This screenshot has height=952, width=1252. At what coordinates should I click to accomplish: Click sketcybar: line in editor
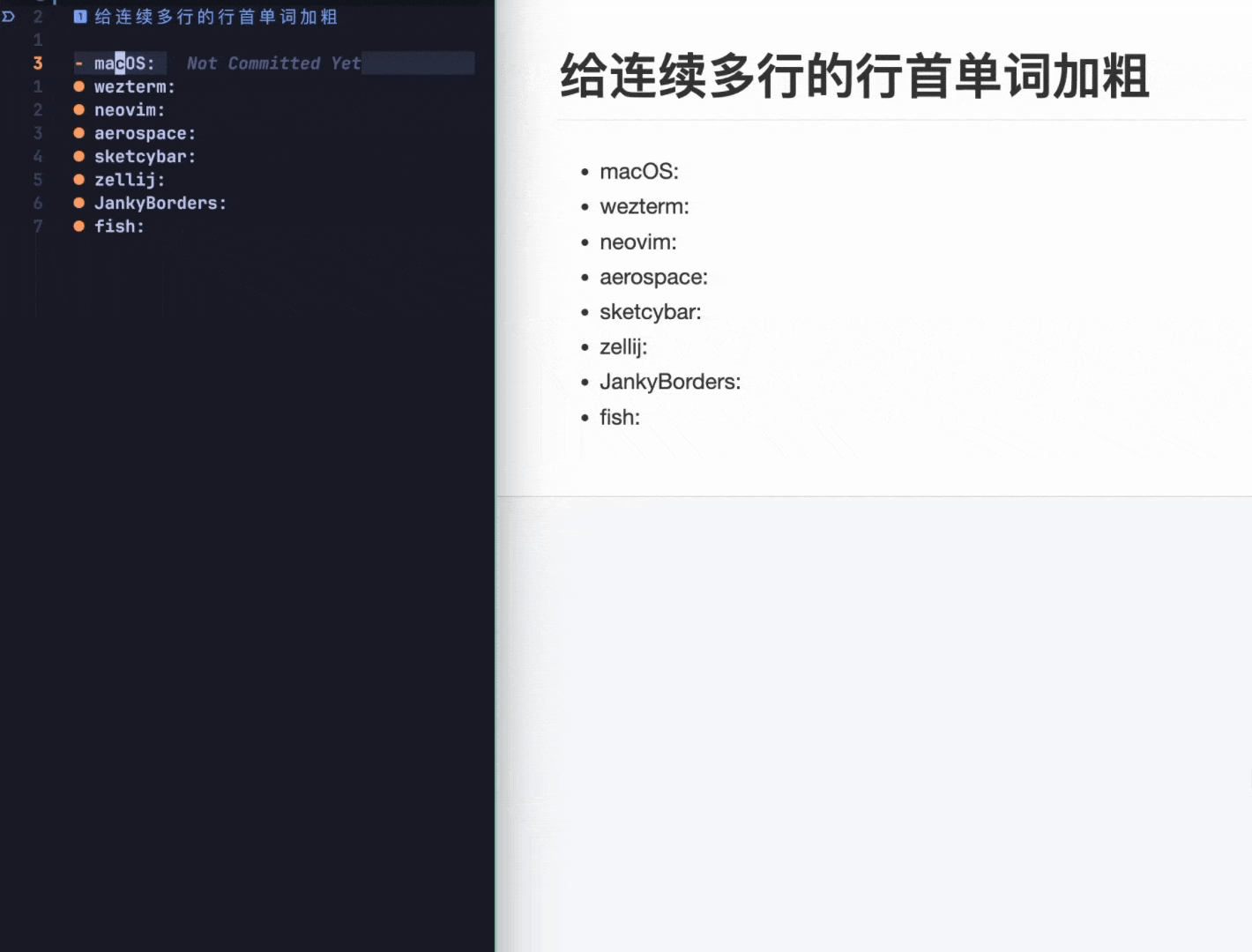pos(145,156)
